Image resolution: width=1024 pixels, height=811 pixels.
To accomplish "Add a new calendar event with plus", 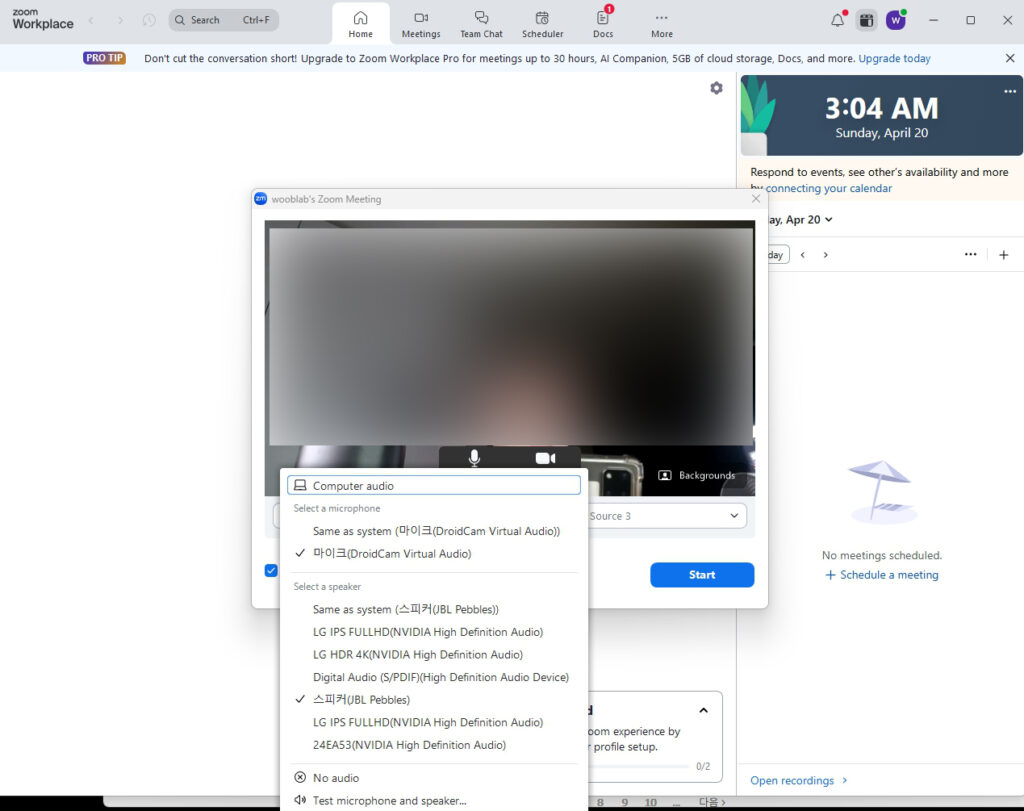I will (1004, 255).
